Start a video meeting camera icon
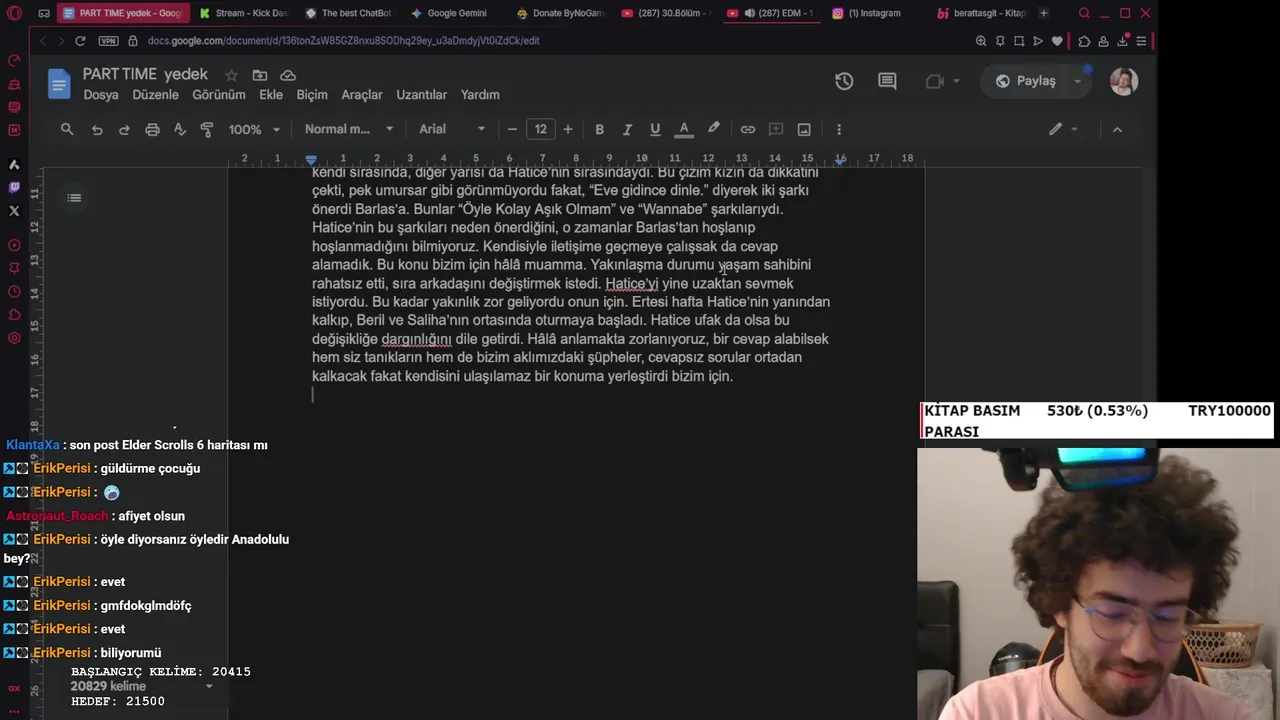The image size is (1280, 720). tap(935, 81)
